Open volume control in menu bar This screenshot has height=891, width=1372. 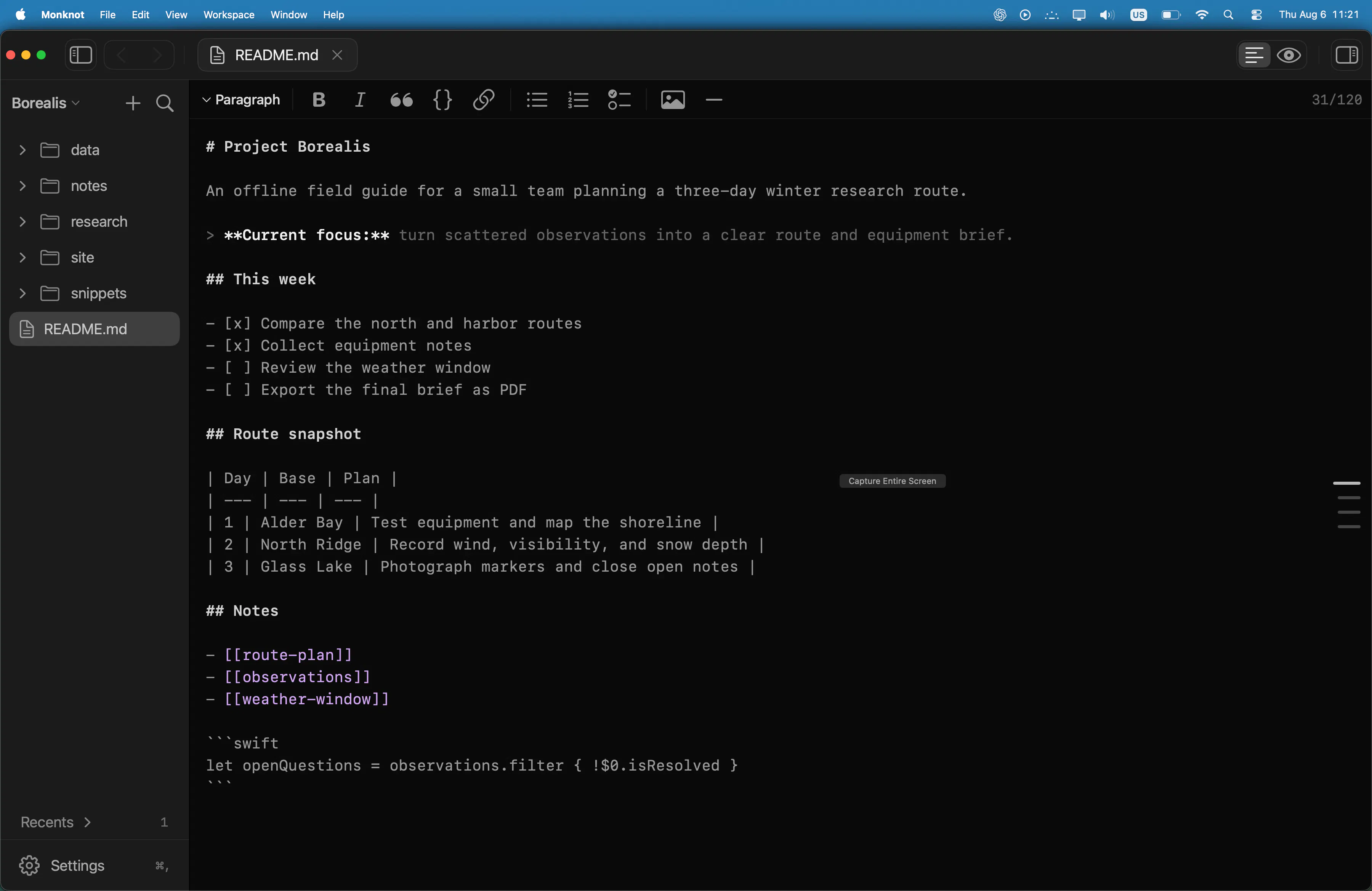[1106, 15]
